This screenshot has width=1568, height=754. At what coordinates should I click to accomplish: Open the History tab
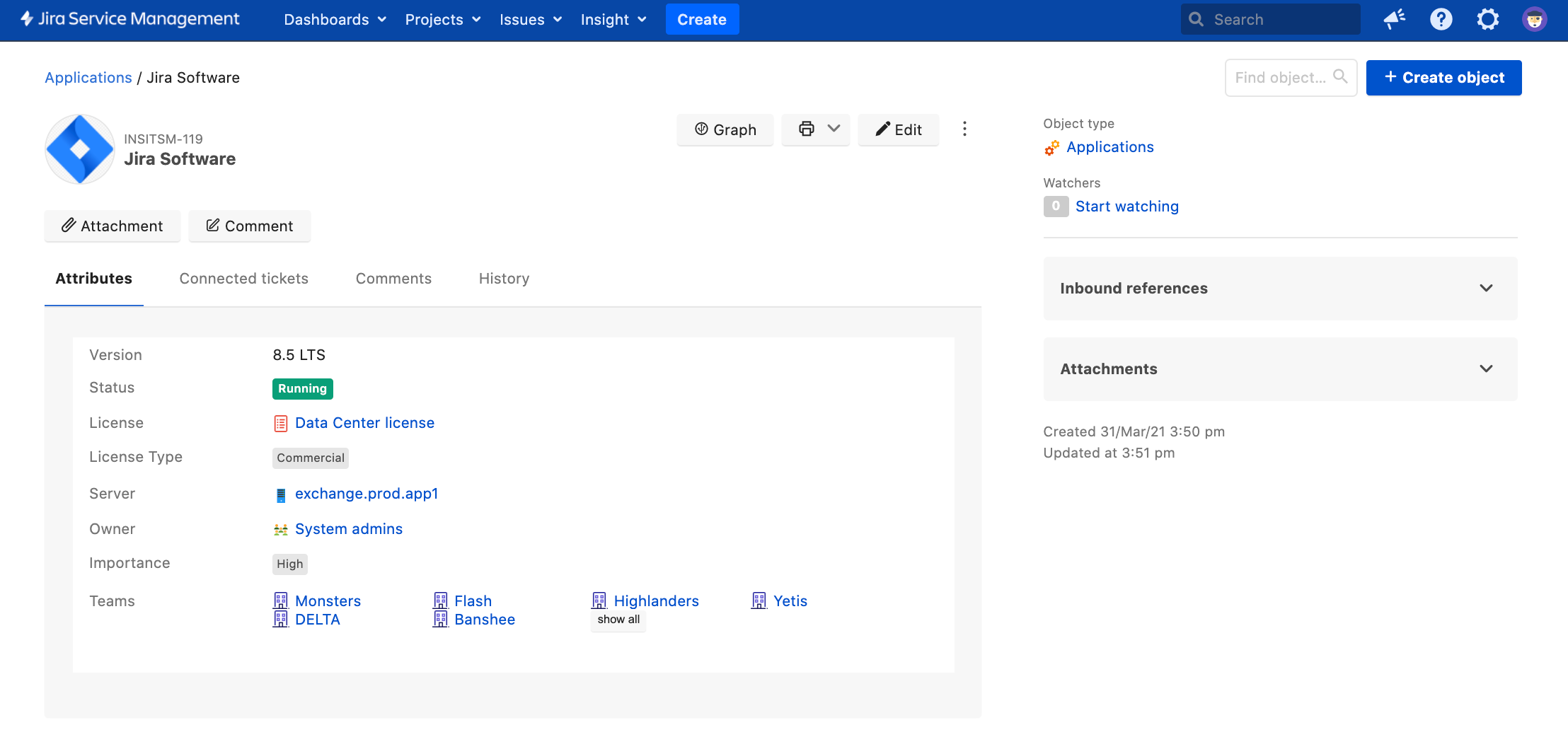tap(504, 279)
